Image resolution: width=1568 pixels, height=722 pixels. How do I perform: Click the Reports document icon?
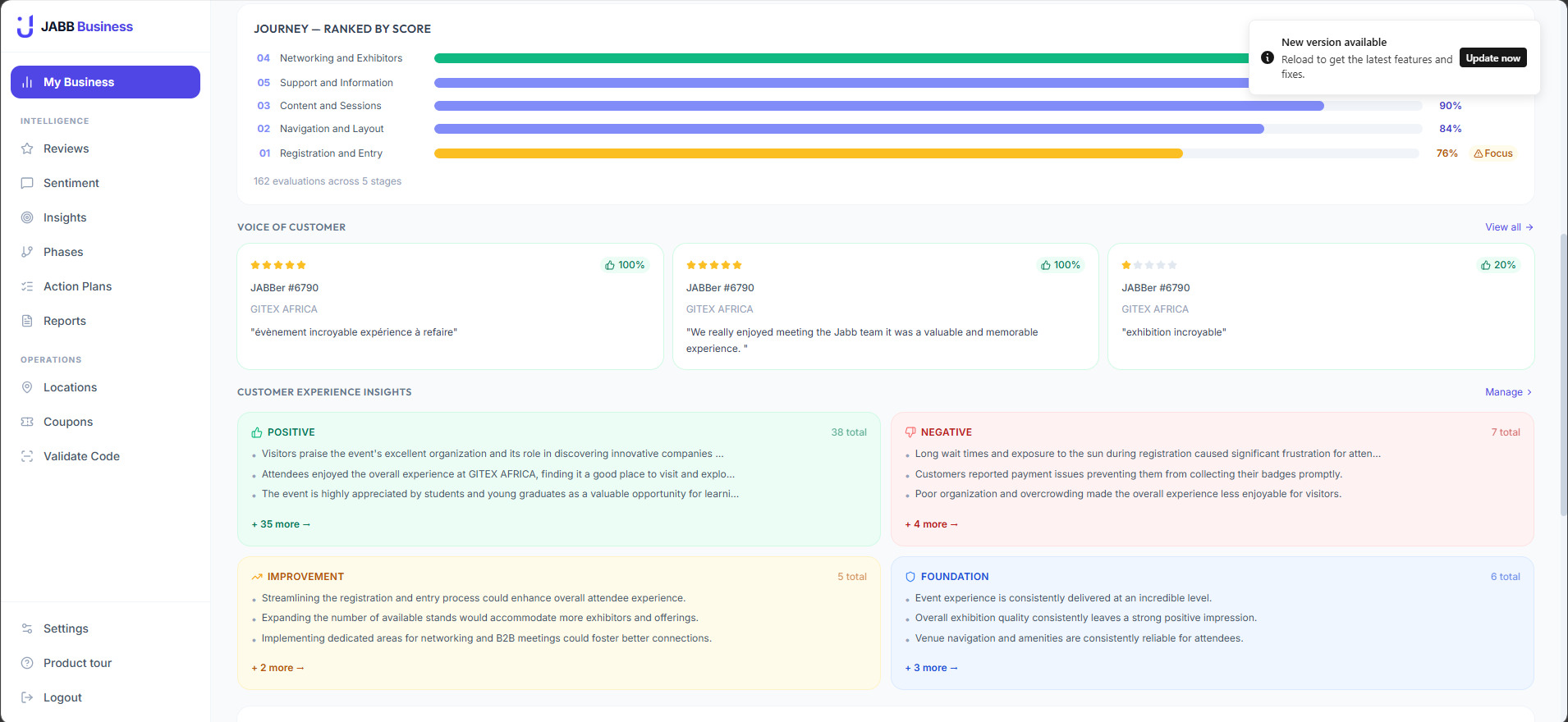tap(27, 321)
